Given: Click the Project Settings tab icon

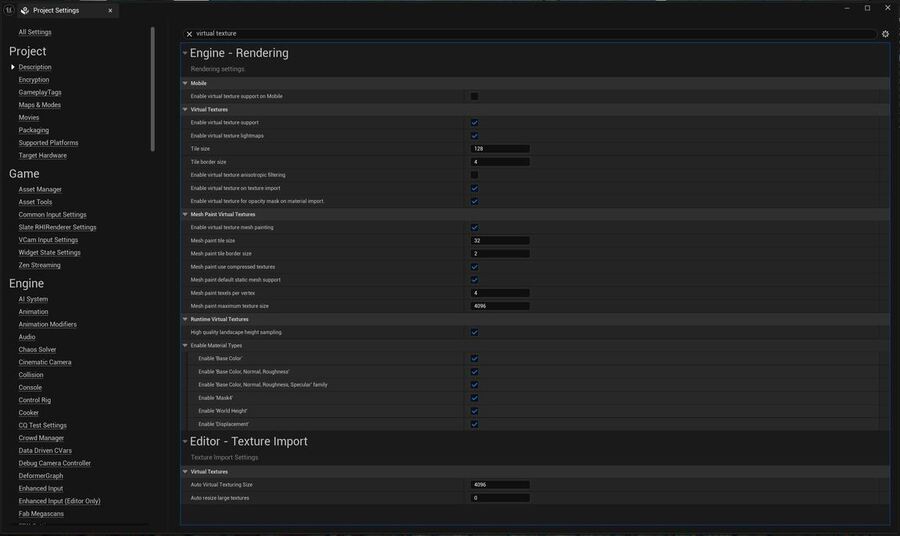Looking at the screenshot, I should [x=25, y=10].
